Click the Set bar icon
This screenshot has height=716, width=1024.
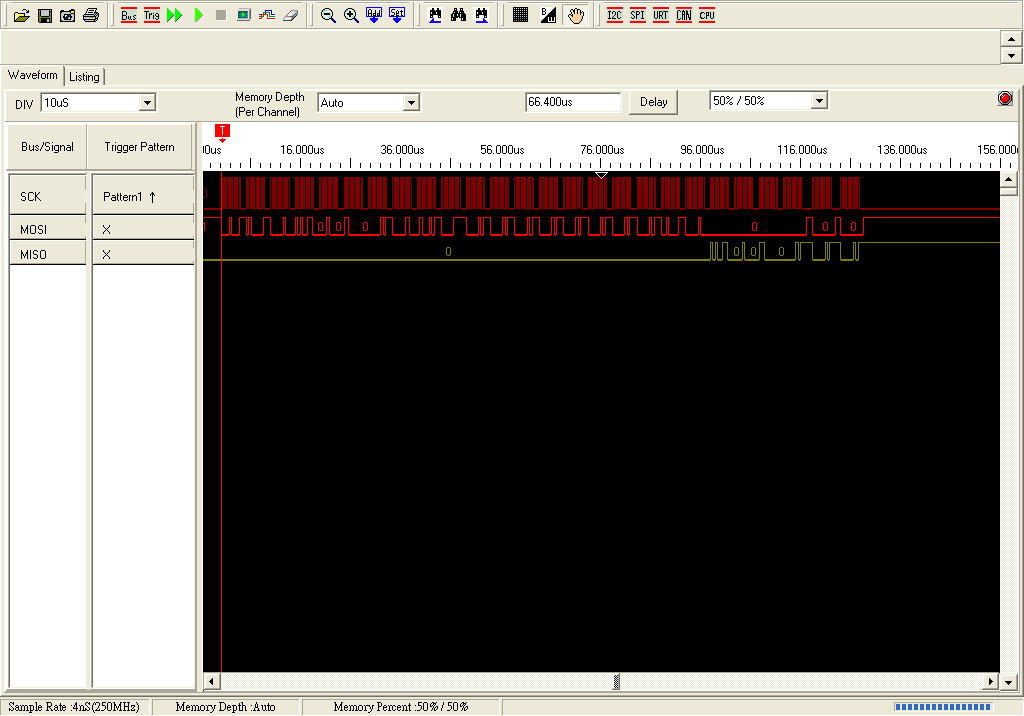[396, 16]
